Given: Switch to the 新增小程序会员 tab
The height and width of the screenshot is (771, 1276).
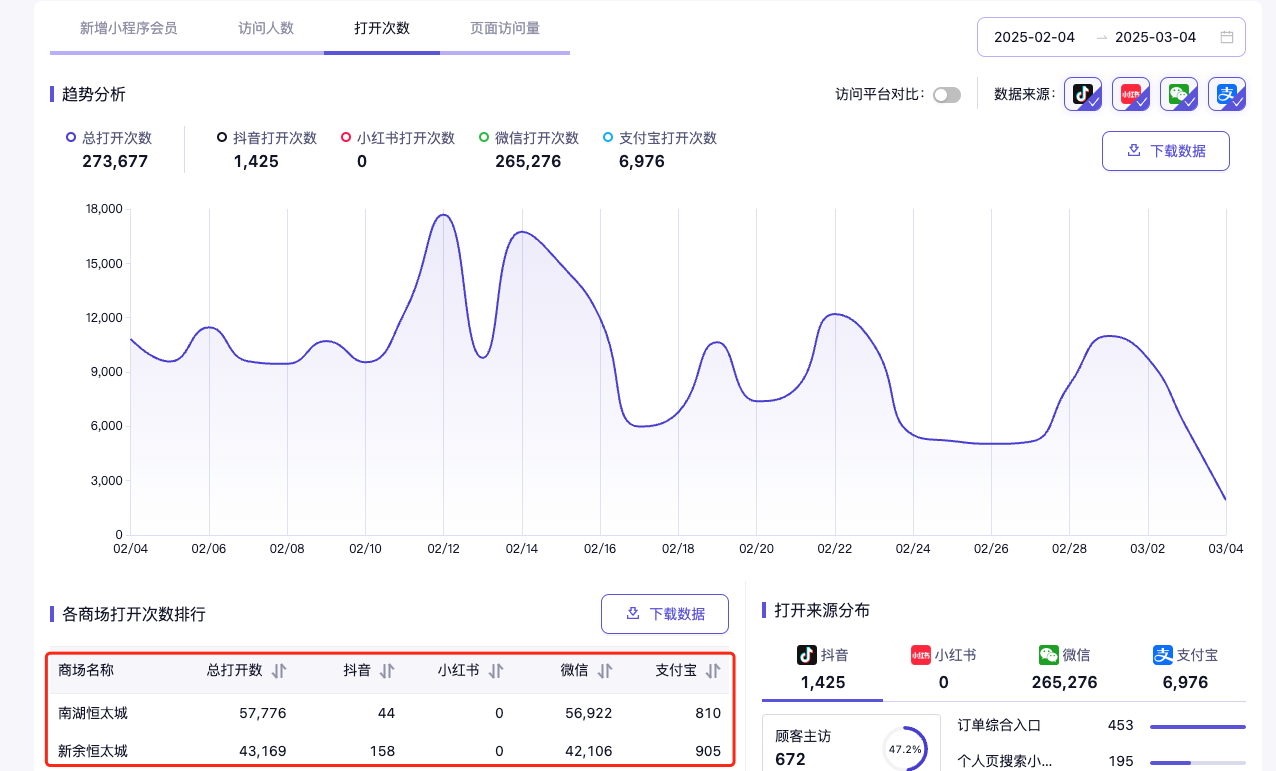Looking at the screenshot, I should 129,28.
